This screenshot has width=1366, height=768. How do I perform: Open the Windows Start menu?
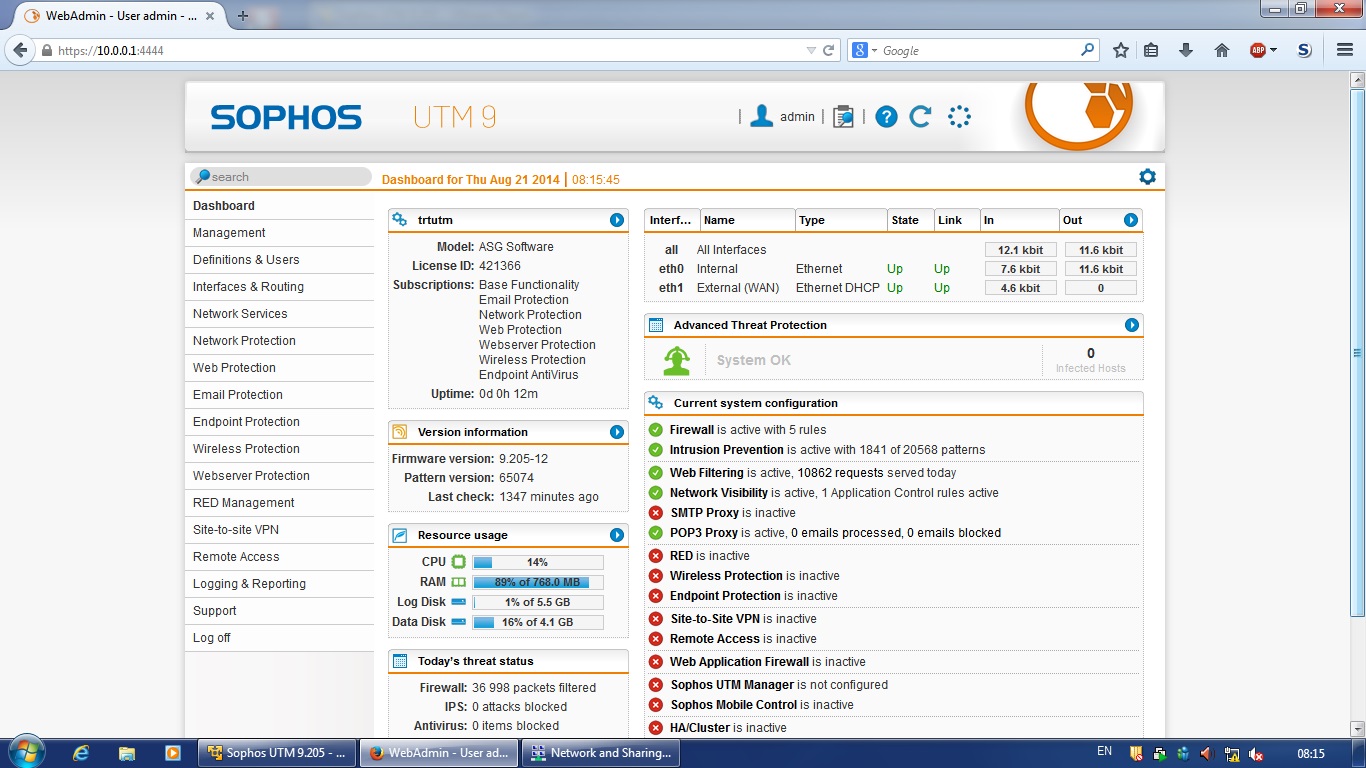[26, 752]
